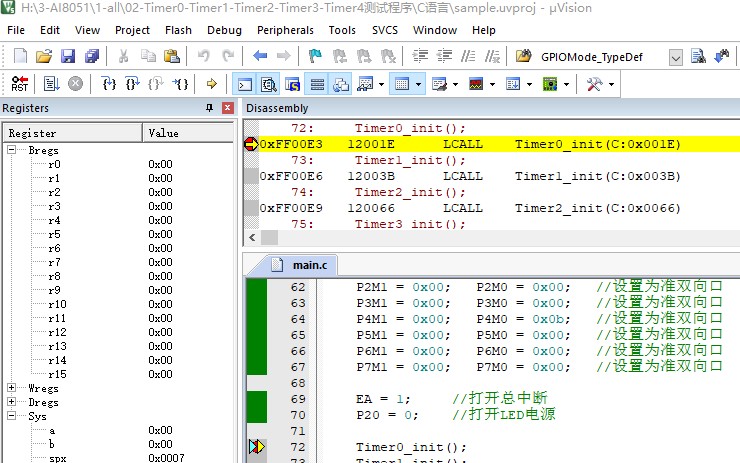Image resolution: width=740 pixels, height=463 pixels.
Task: Paste from clipboard icon
Action: (x=172, y=56)
